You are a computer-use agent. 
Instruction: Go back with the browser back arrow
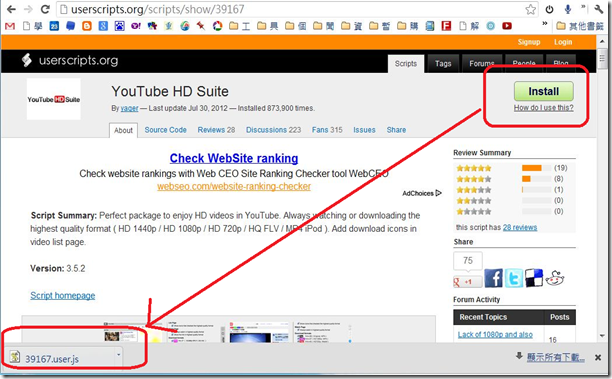pos(11,9)
